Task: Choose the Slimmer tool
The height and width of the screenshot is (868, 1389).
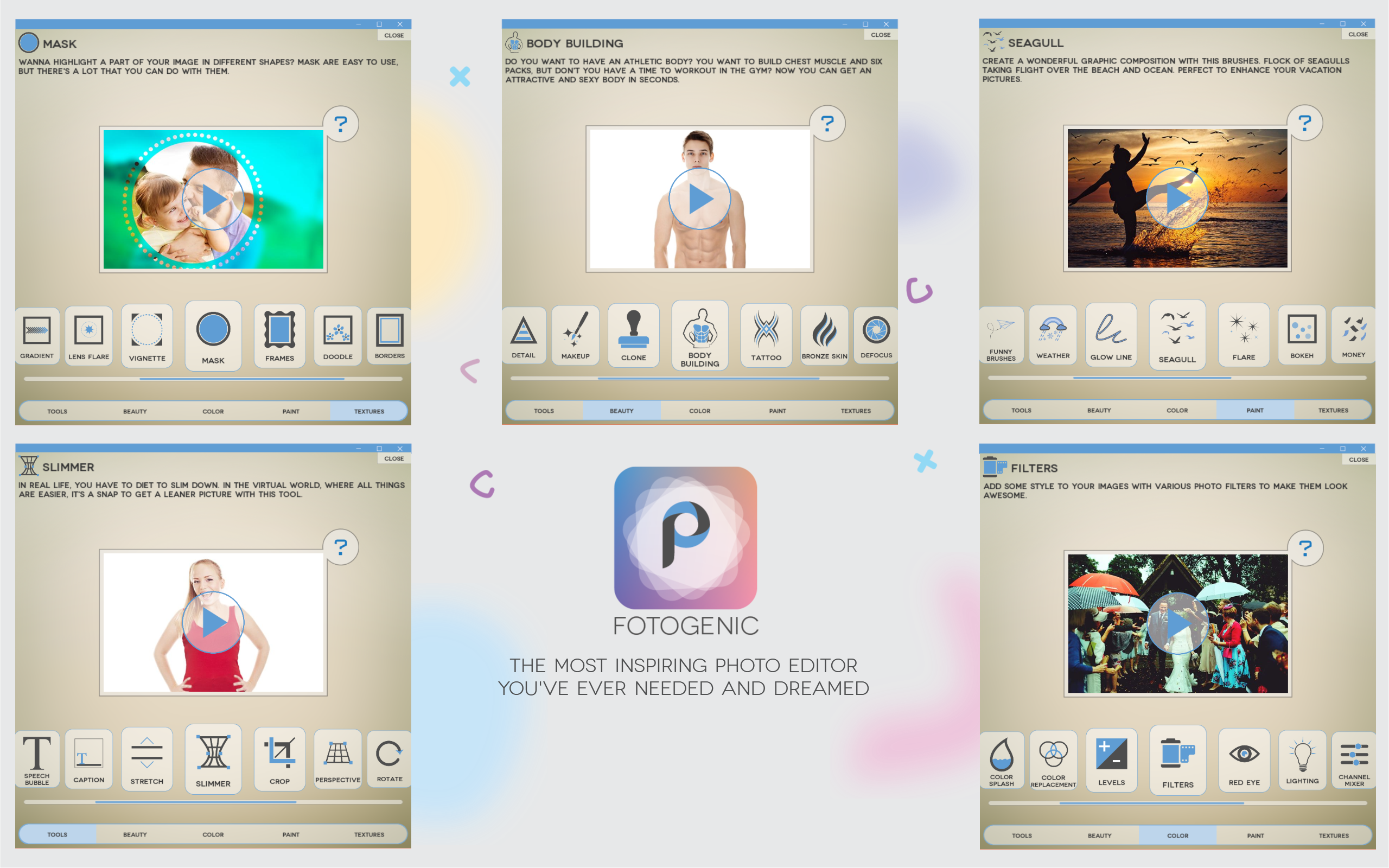Action: 213,759
